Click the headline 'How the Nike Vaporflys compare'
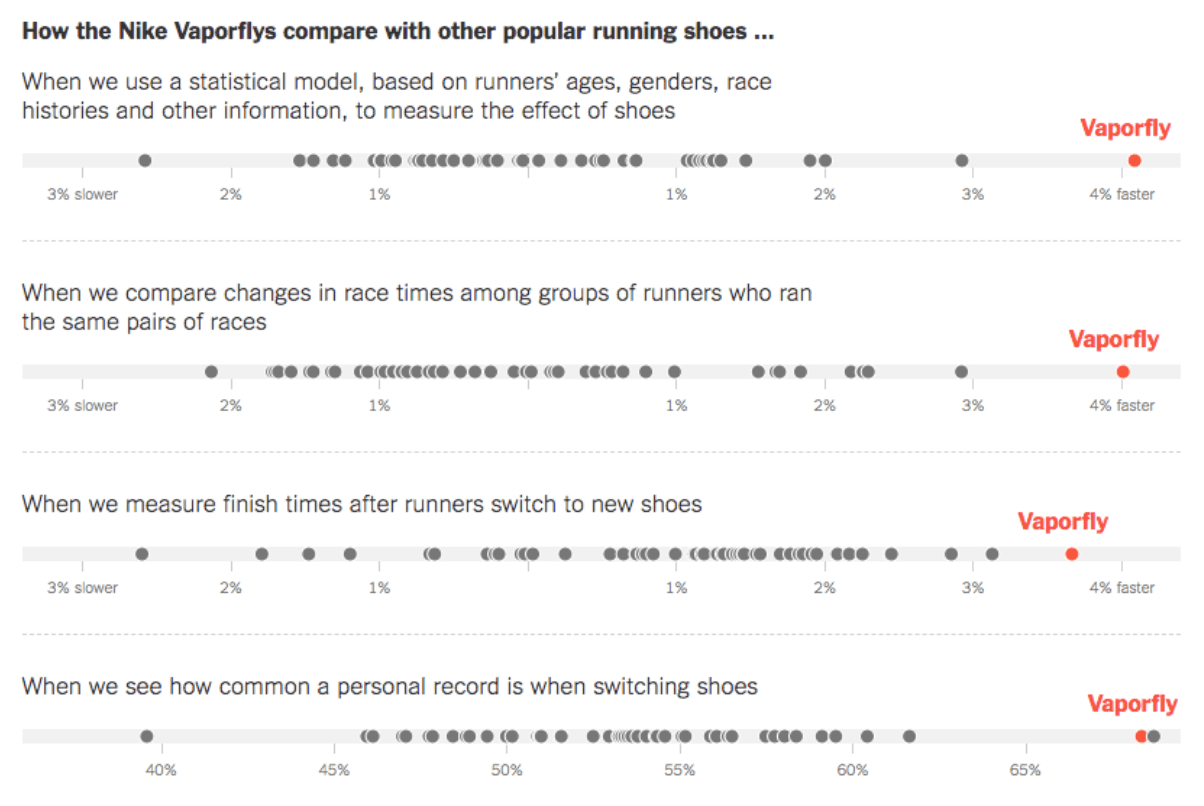Screen dimensions: 1204x806 point(397,31)
